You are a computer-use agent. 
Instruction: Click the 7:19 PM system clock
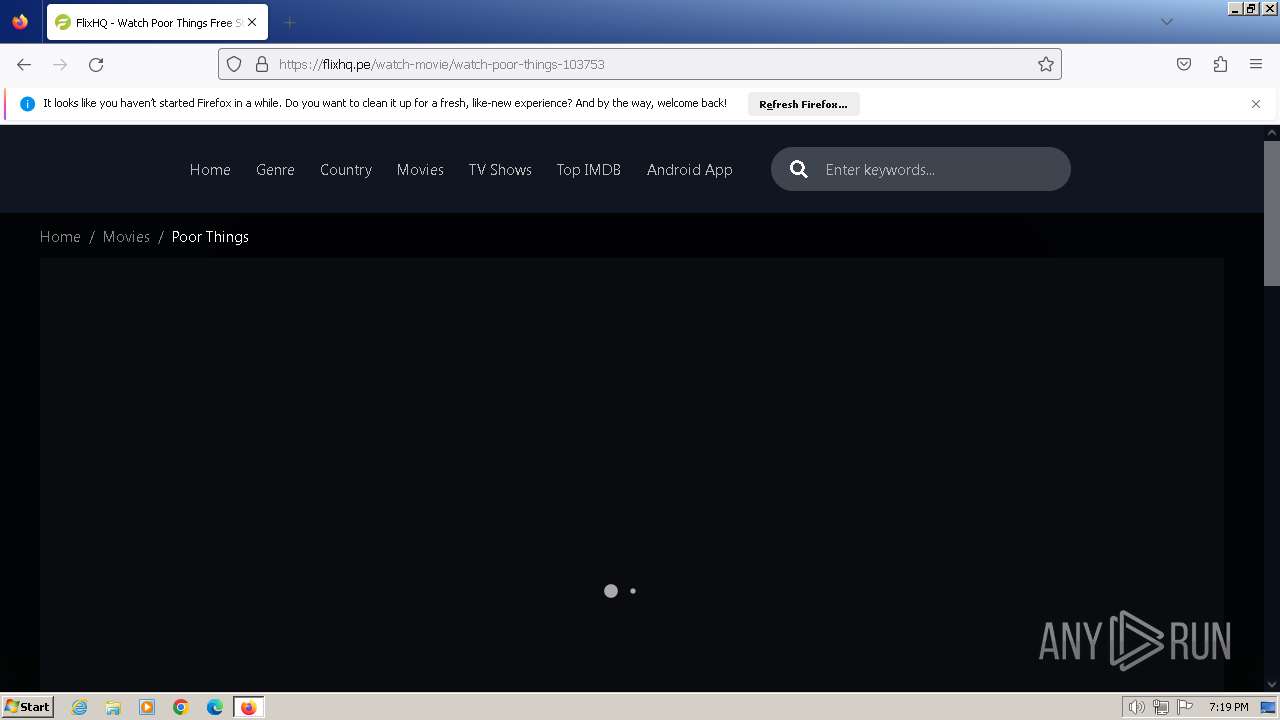point(1228,707)
